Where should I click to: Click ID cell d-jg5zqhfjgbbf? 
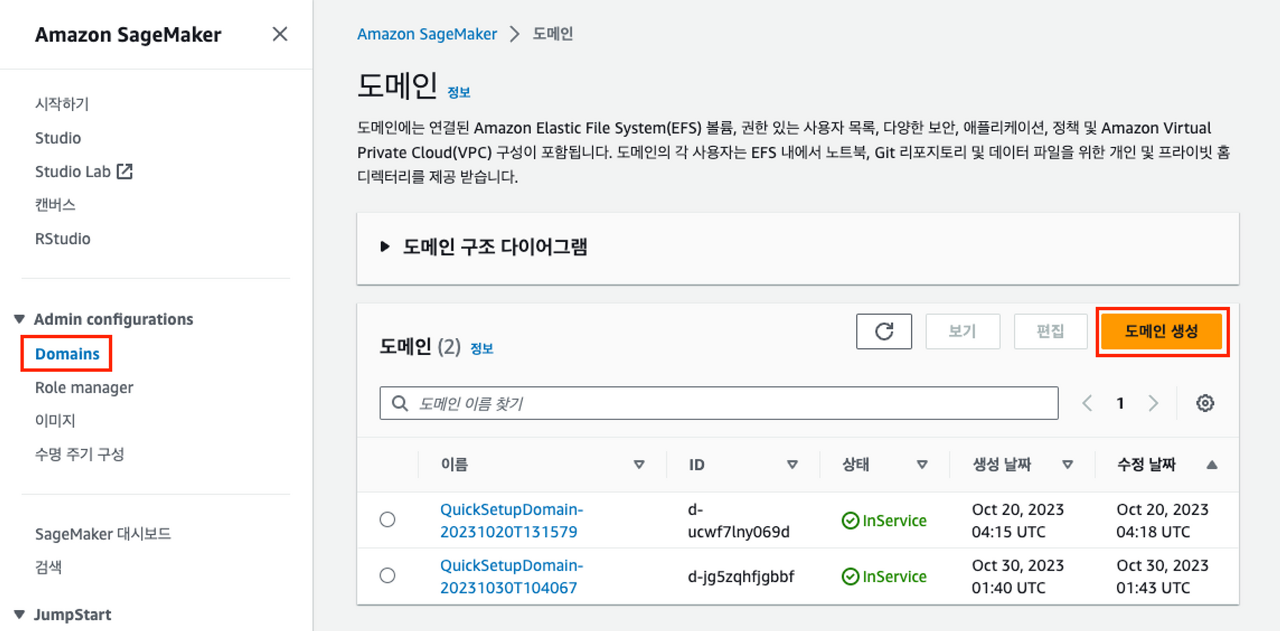(741, 576)
